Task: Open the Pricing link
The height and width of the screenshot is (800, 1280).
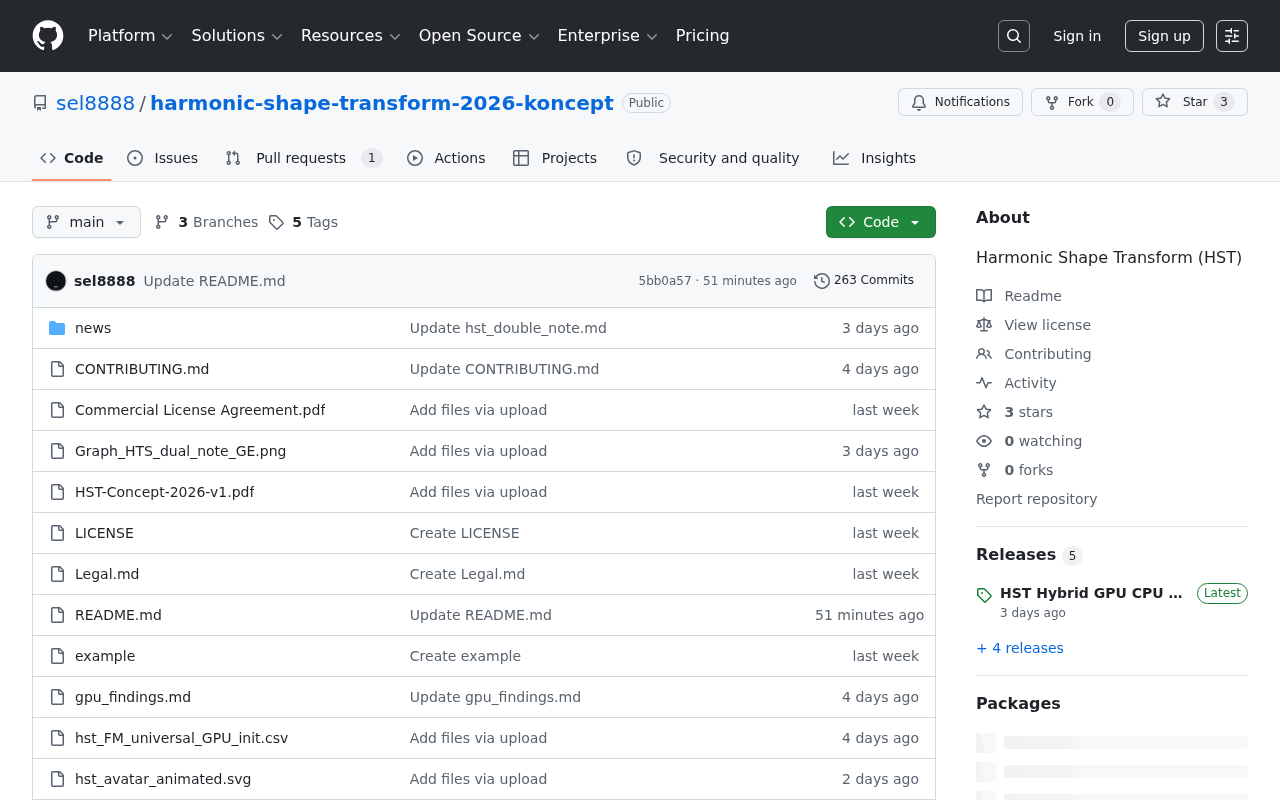Action: 703,36
